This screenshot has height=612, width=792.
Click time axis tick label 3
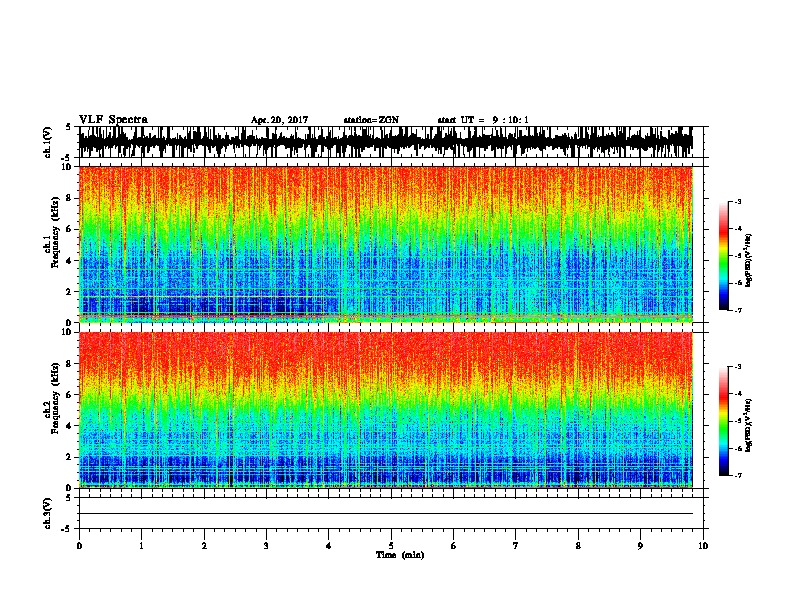point(266,546)
